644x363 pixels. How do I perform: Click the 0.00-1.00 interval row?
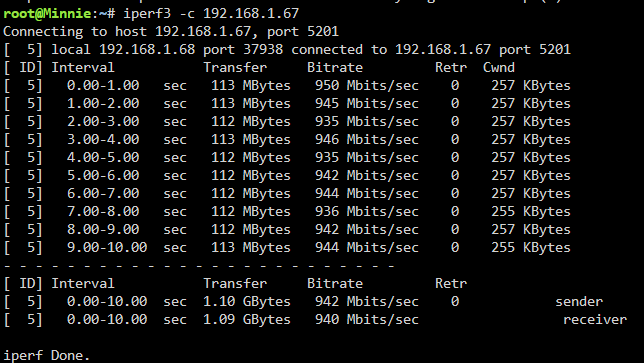287,85
